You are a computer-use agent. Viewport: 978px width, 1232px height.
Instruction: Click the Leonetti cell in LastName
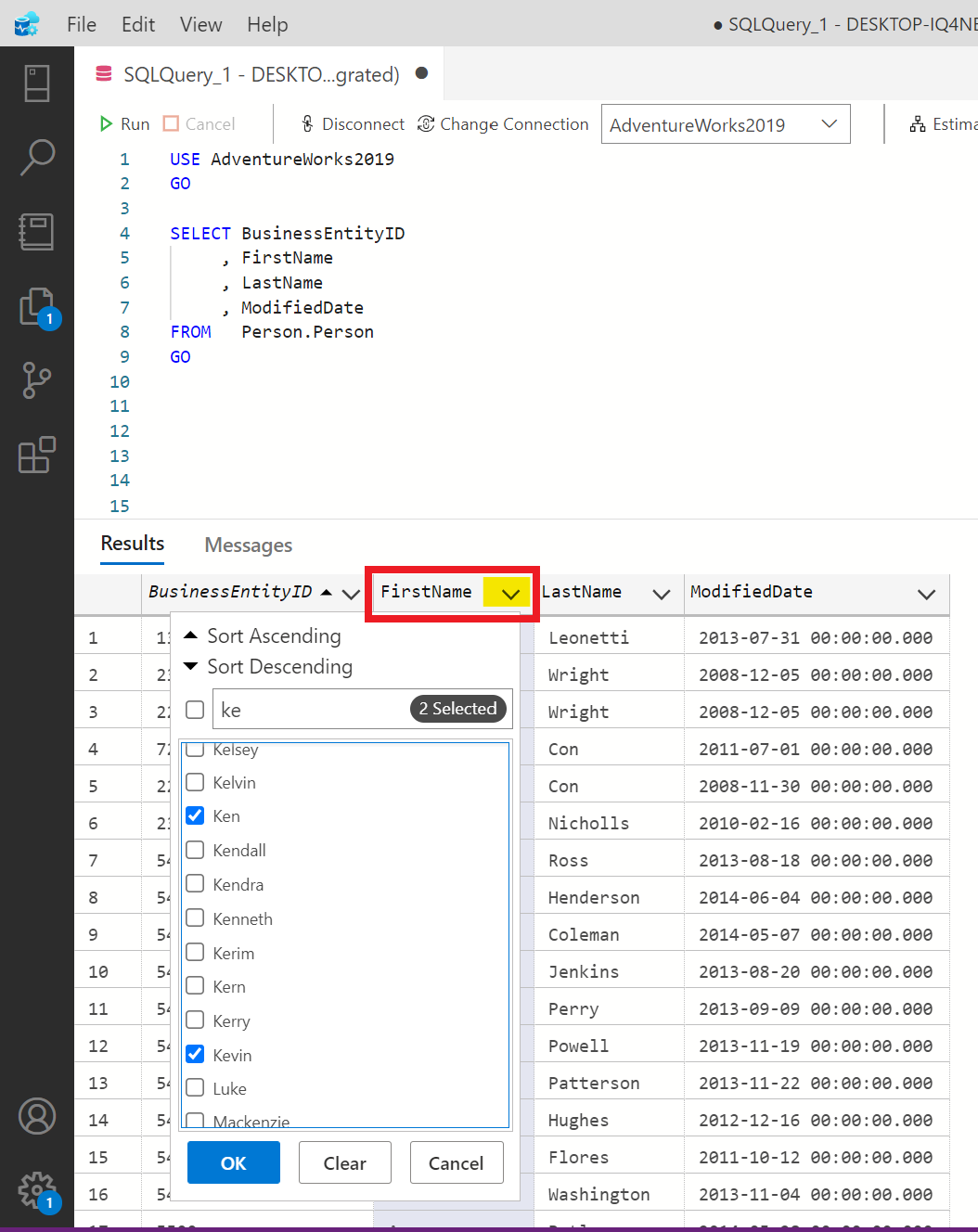(x=588, y=637)
